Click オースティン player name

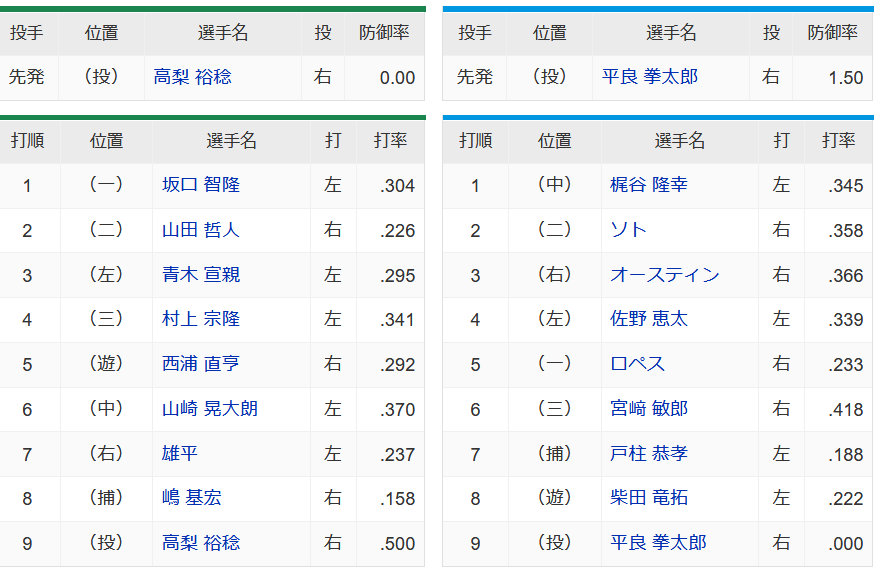(x=665, y=275)
